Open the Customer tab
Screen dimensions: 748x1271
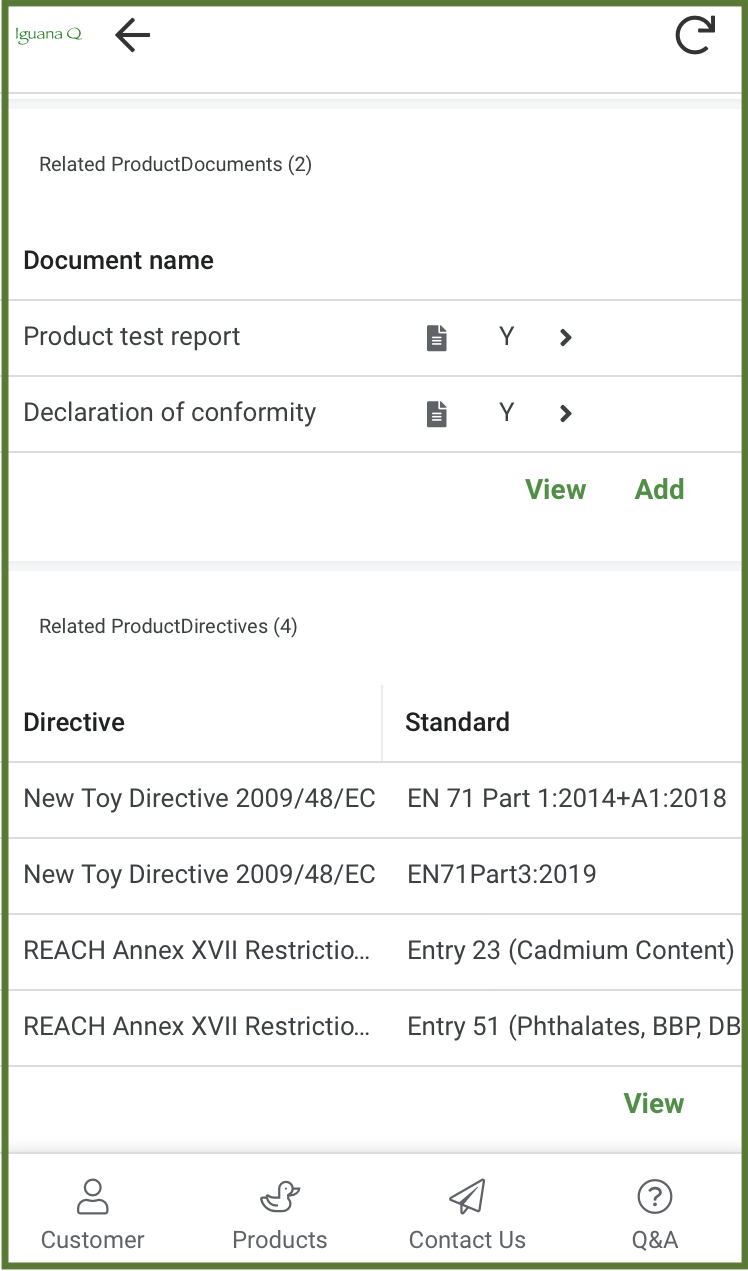93,1213
